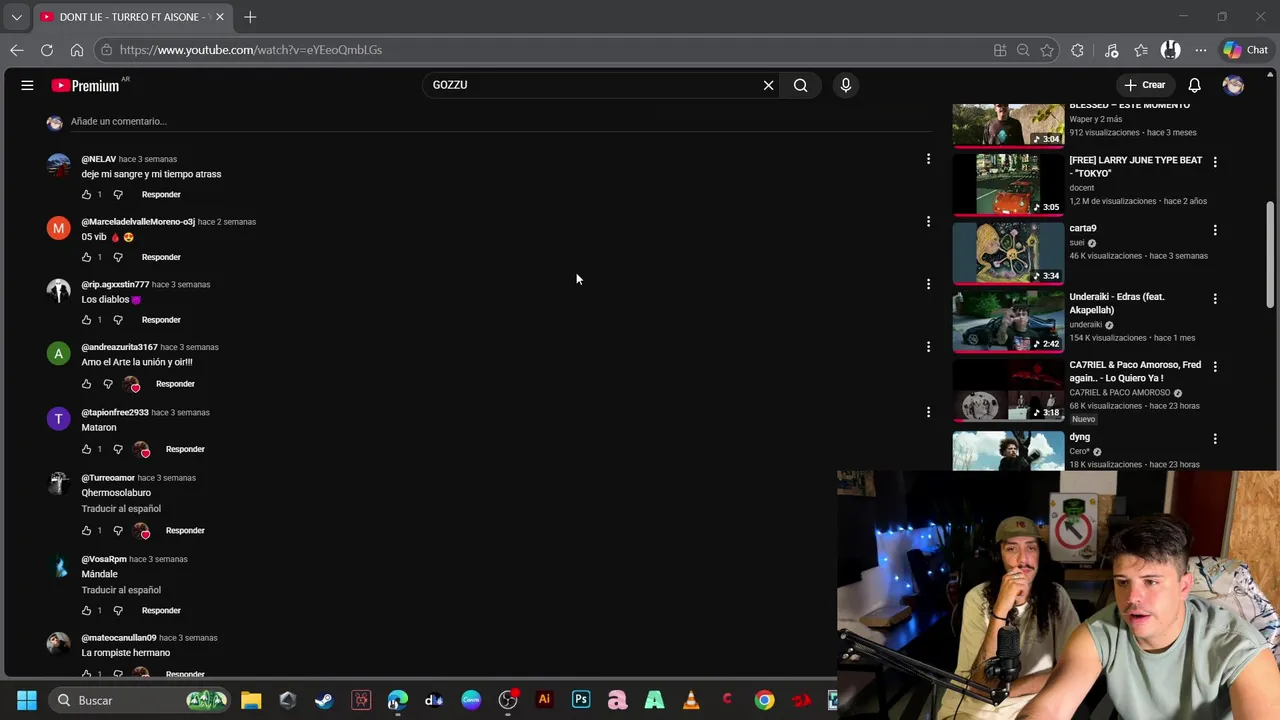The image size is (1280, 720).
Task: Clear the GOZZU search text
Action: 768,85
